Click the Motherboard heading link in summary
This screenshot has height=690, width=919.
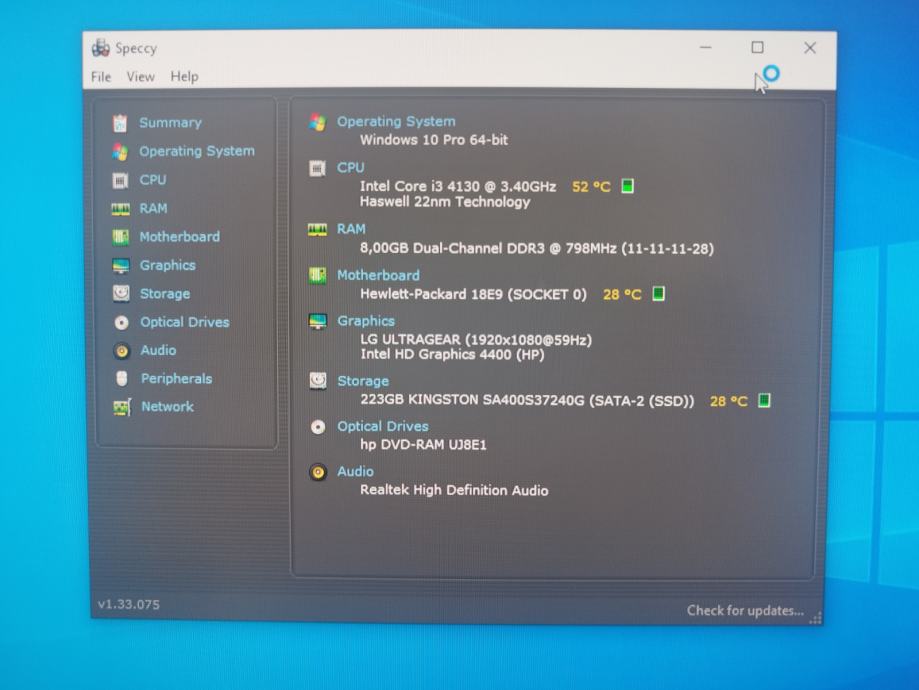click(378, 275)
